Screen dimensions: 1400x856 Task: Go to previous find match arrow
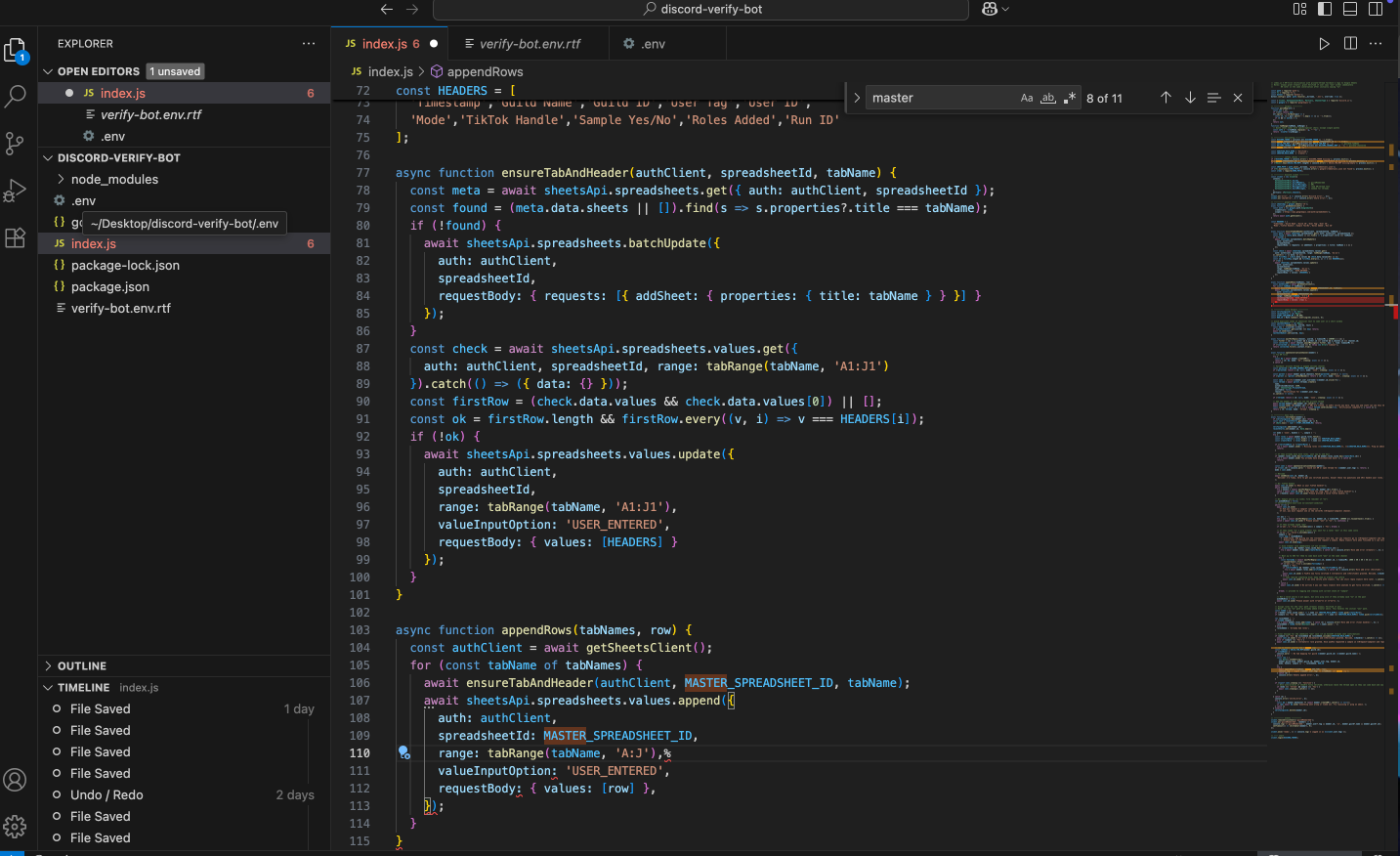click(1166, 98)
